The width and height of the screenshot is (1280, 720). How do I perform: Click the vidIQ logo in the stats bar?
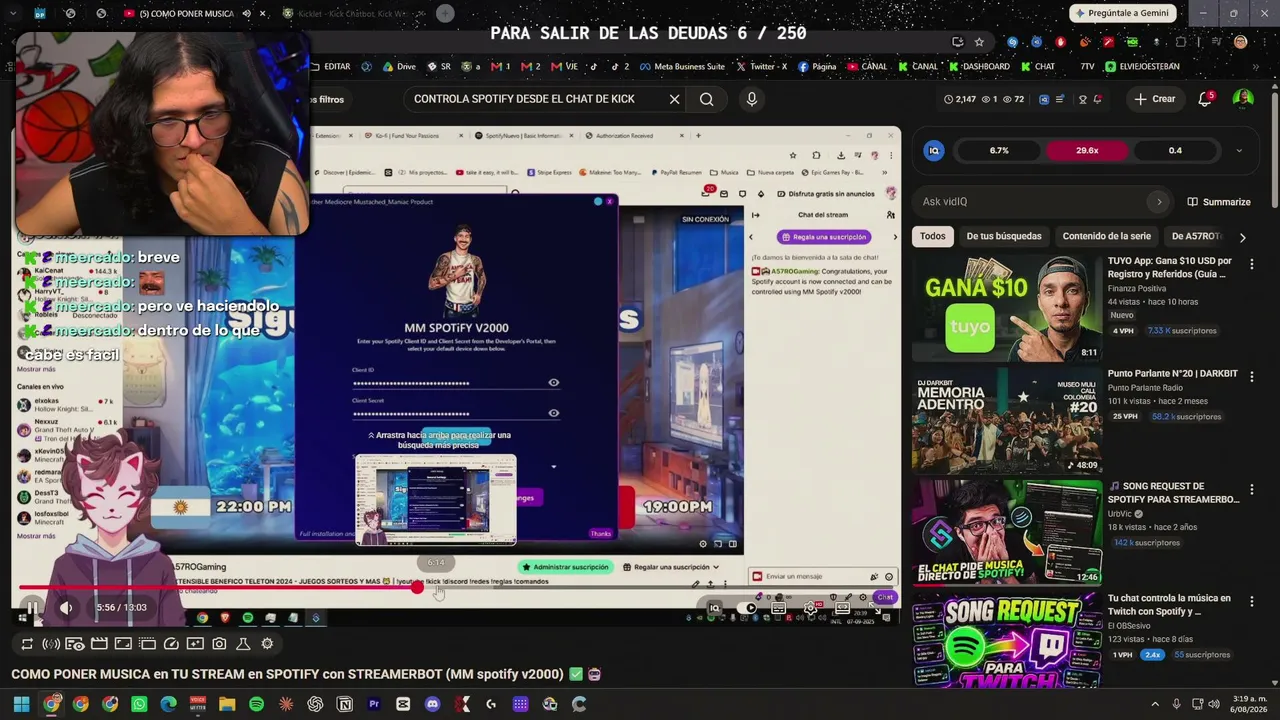click(x=935, y=151)
